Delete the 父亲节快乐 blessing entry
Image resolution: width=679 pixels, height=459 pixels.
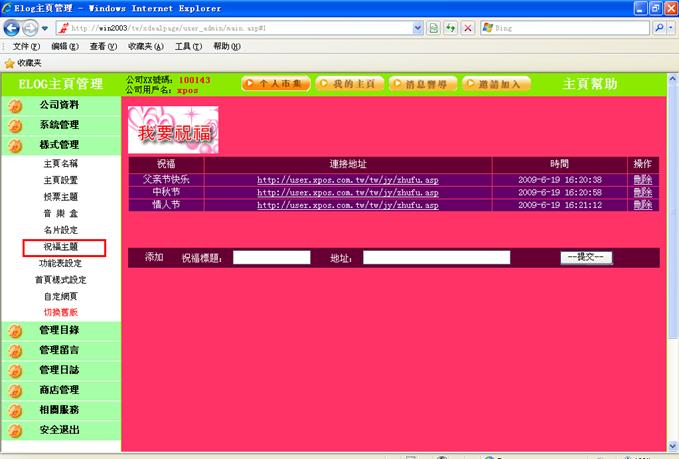642,179
